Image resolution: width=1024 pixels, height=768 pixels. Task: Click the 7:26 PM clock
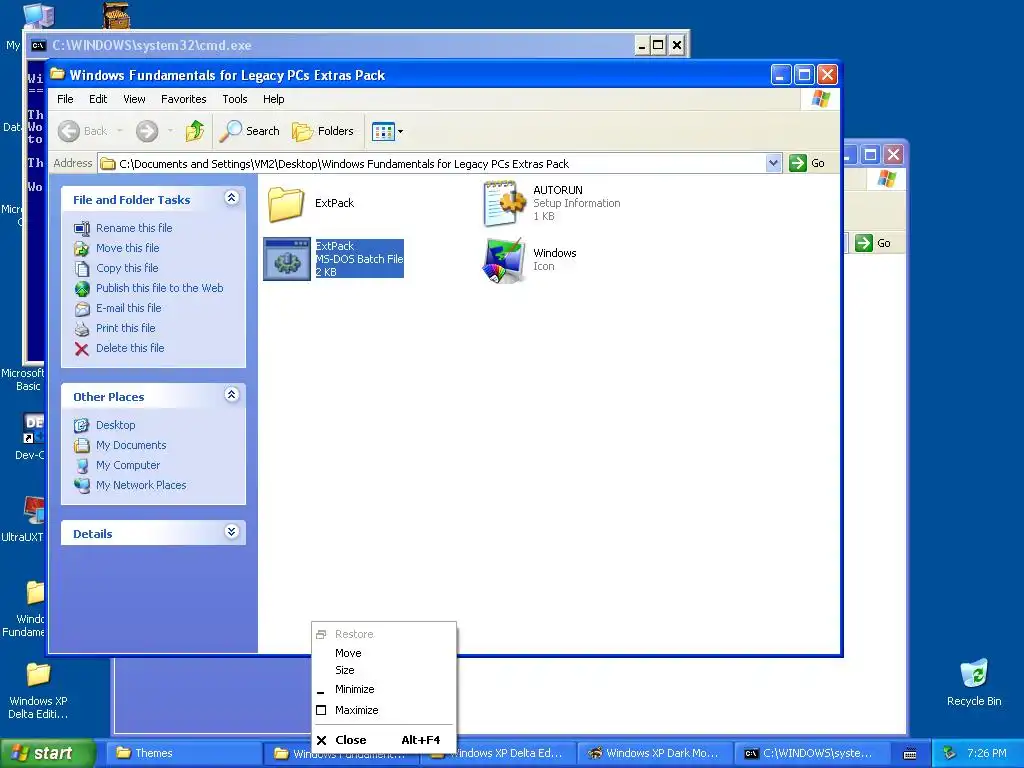987,754
